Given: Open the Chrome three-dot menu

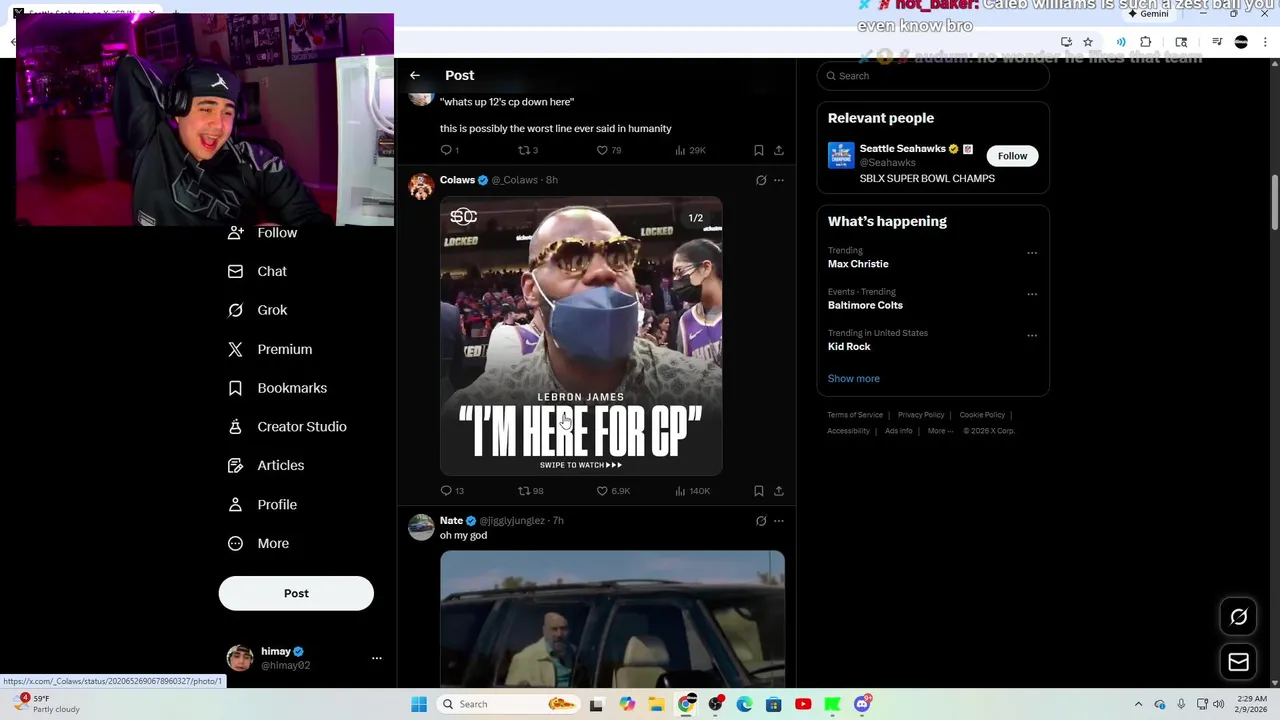Looking at the screenshot, I should coord(1265,42).
